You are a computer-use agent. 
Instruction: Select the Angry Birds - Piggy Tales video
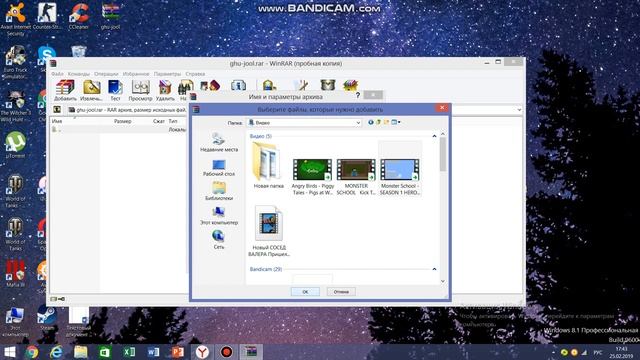coord(313,176)
